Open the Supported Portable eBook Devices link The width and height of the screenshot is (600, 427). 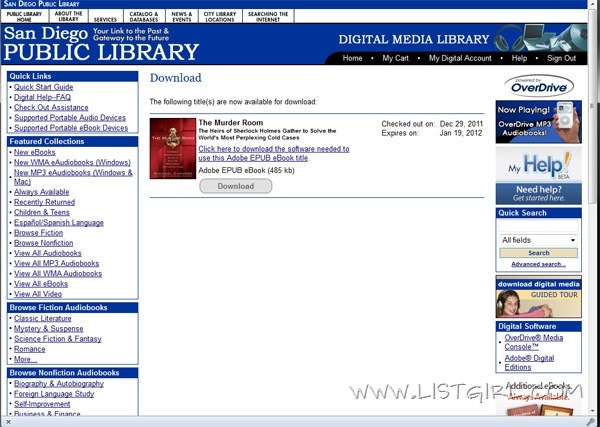click(x=71, y=128)
